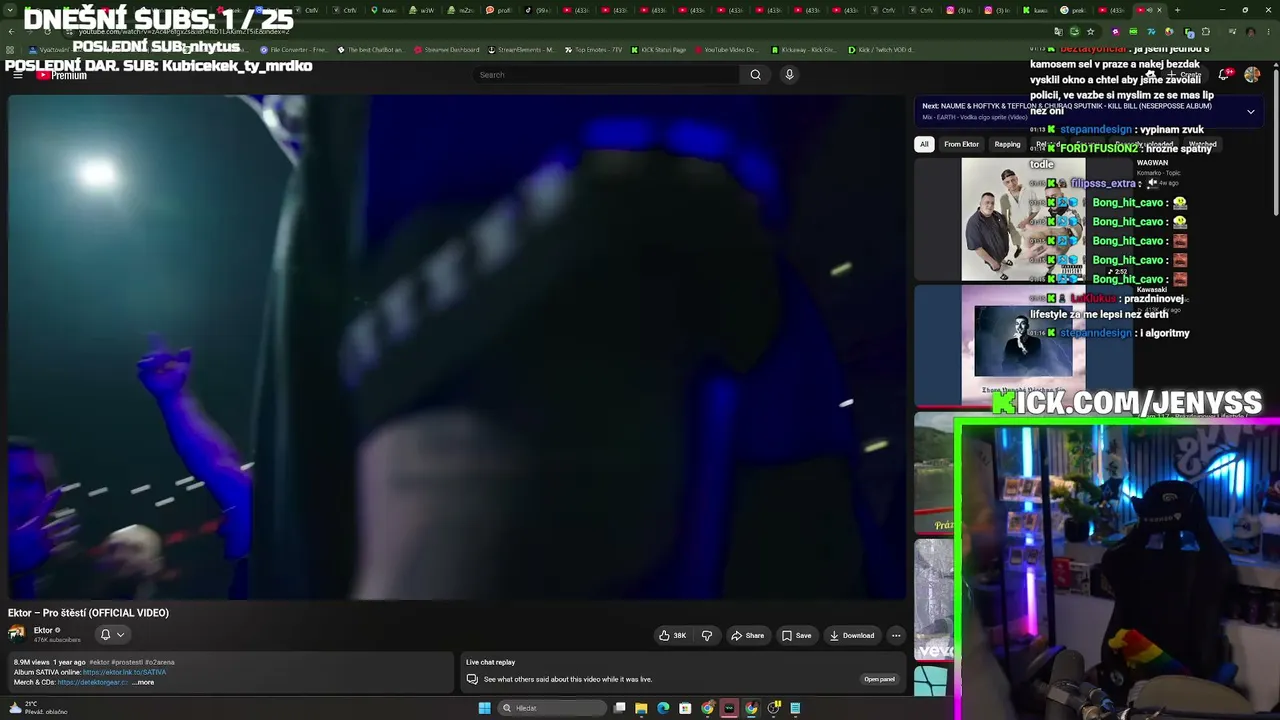
Task: Open the 'Top Emotes - 7TV' bookmark
Action: point(593,49)
